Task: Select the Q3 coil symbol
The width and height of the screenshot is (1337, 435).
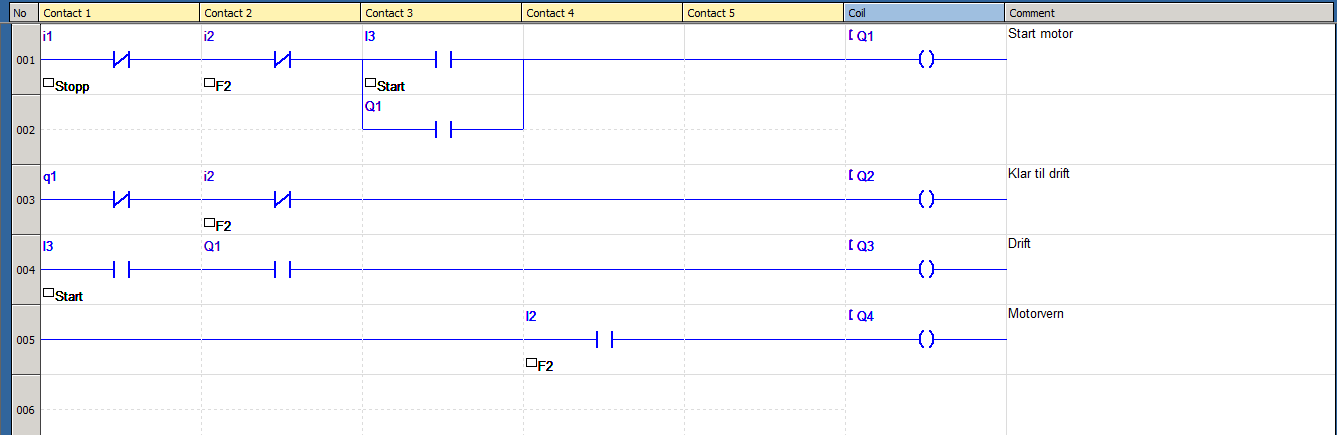Action: point(926,270)
